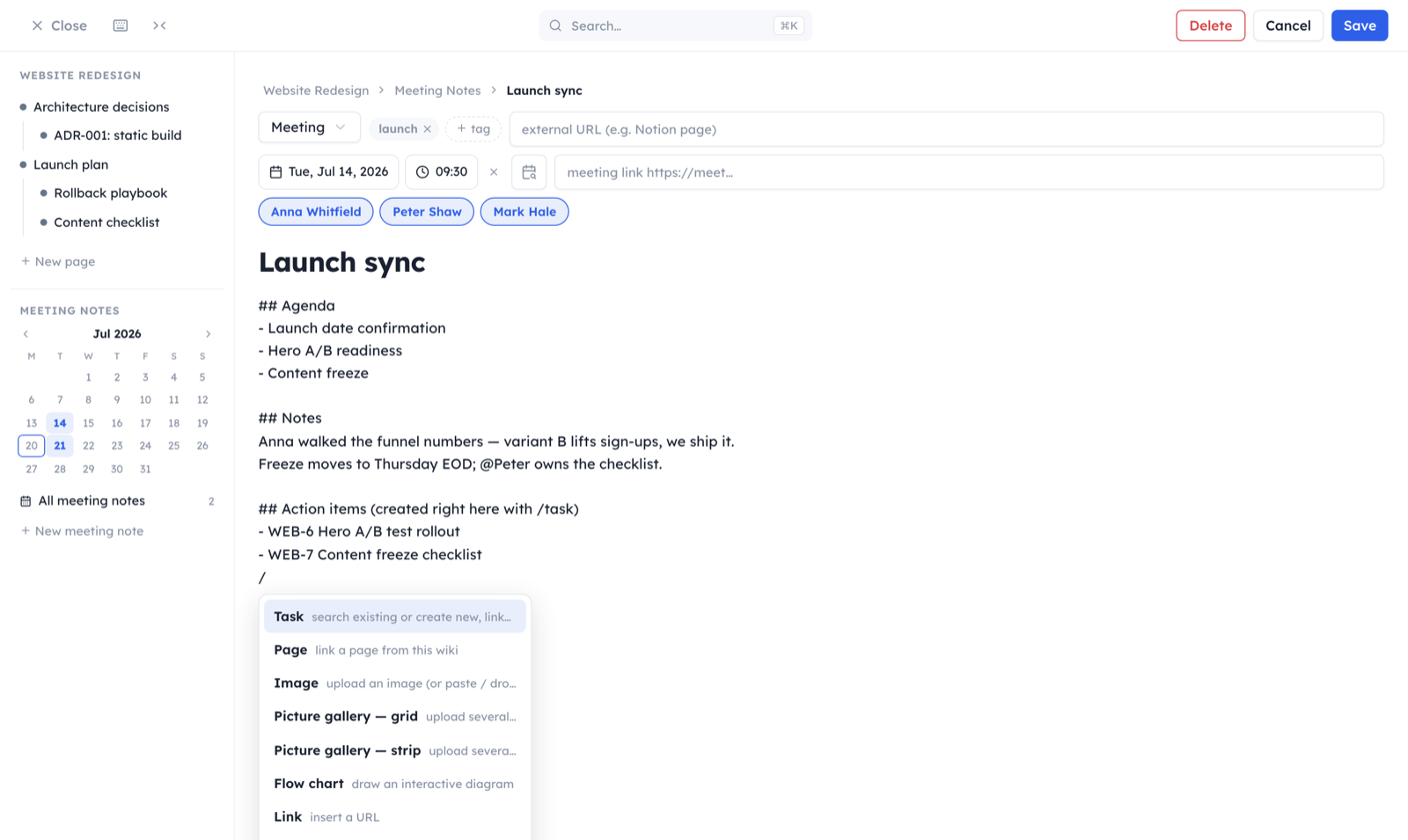
Task: Click the calendar search icon
Action: tap(529, 172)
